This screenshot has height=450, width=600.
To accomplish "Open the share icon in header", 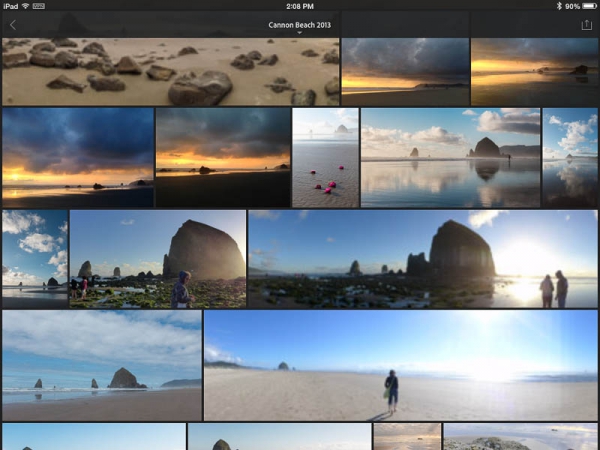I will 586,25.
